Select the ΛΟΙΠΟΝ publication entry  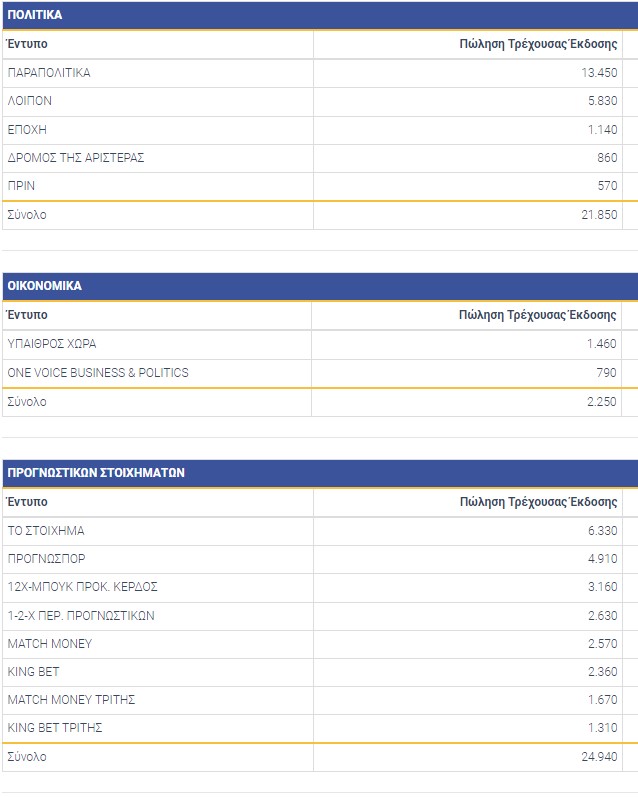30,101
